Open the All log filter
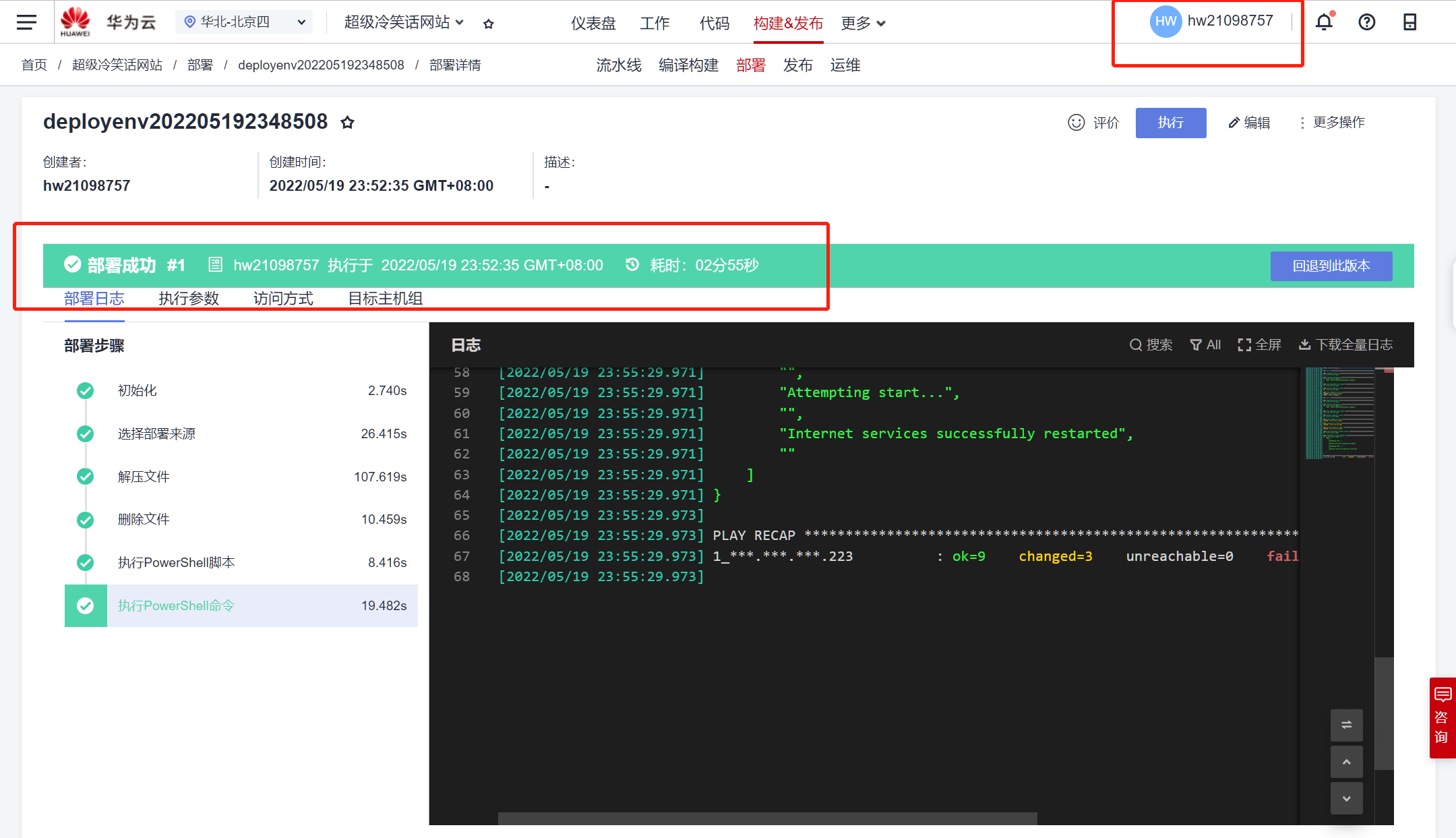The image size is (1456, 838). click(x=1205, y=345)
